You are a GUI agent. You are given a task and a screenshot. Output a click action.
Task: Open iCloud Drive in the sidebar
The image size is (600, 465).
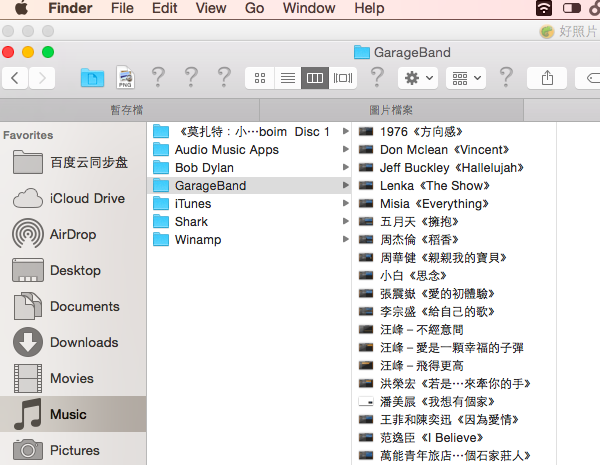tap(73, 198)
